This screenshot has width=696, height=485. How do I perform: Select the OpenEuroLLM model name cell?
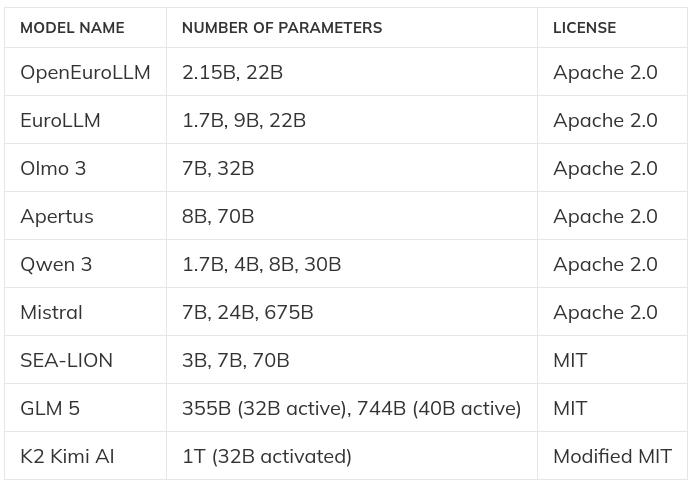point(85,72)
